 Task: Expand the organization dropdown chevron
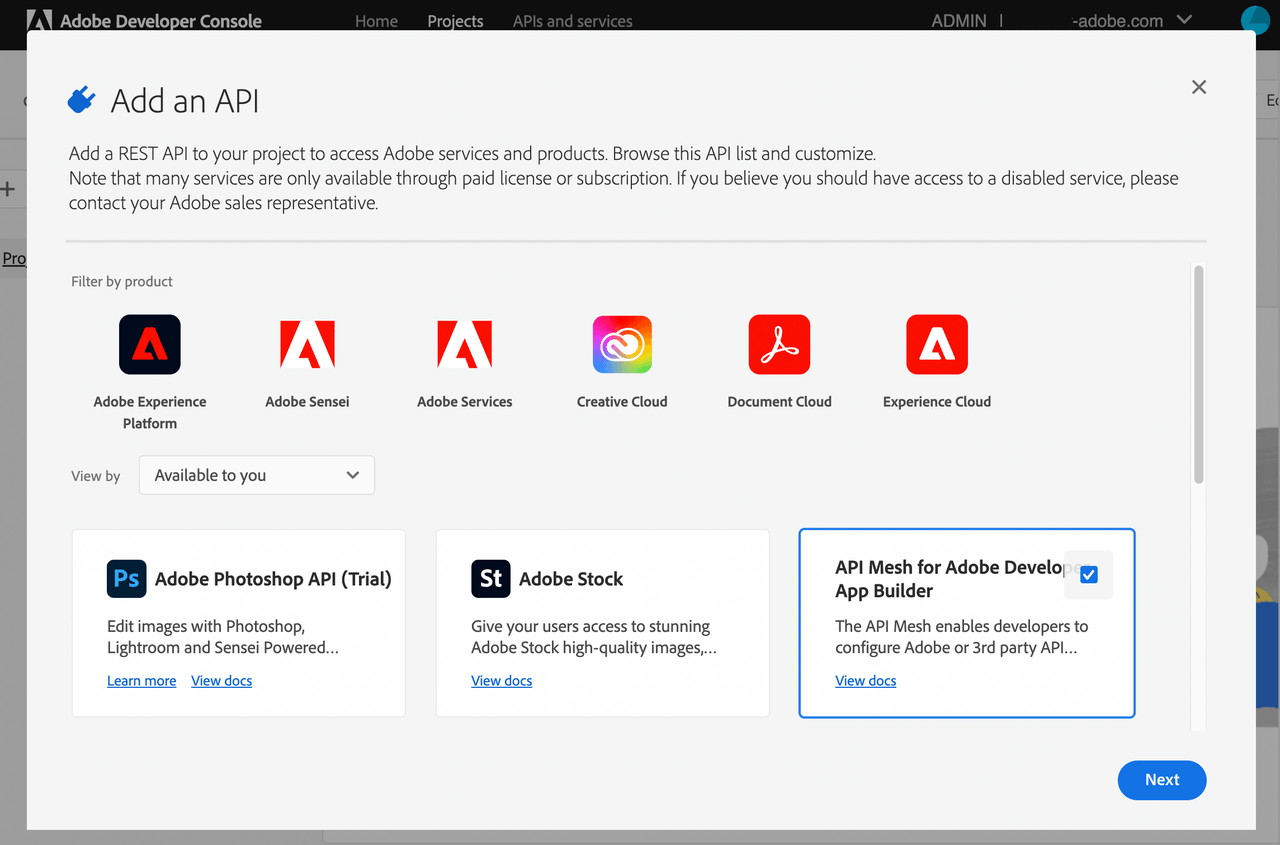1185,19
